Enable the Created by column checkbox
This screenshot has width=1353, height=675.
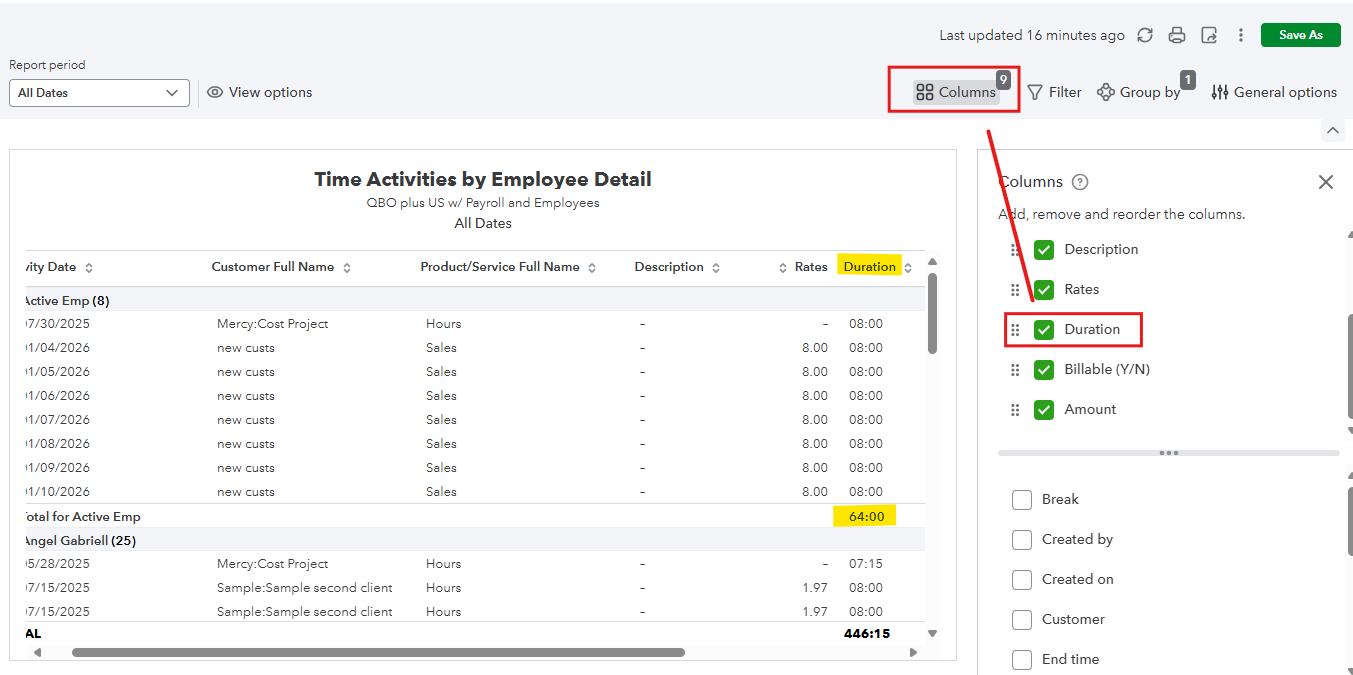[1022, 539]
